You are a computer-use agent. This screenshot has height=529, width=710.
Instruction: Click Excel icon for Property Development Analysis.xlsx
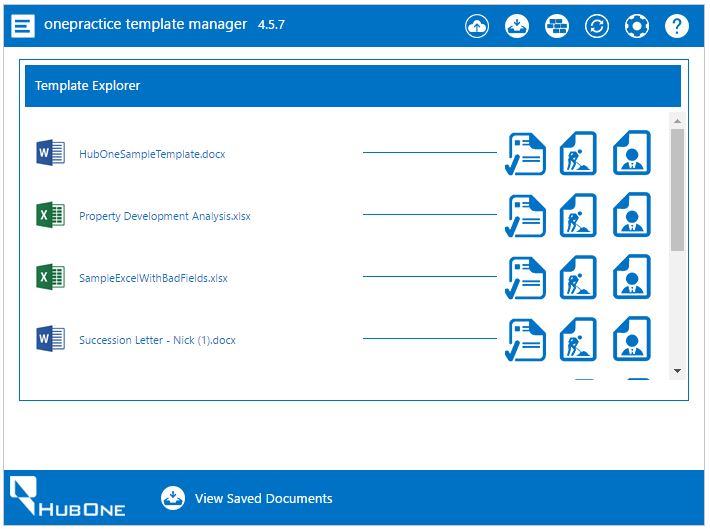tap(51, 215)
